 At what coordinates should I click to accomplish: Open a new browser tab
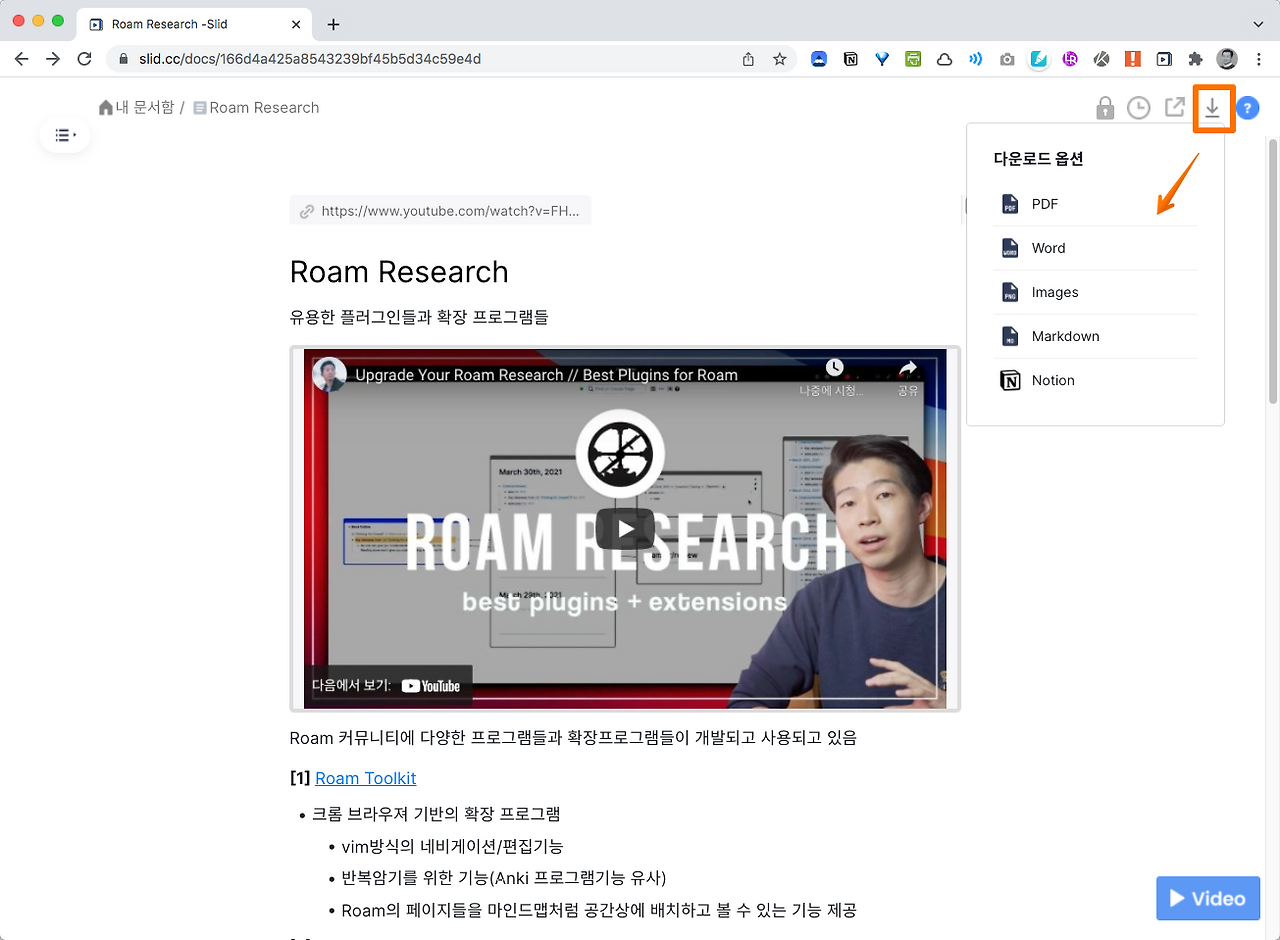(333, 24)
